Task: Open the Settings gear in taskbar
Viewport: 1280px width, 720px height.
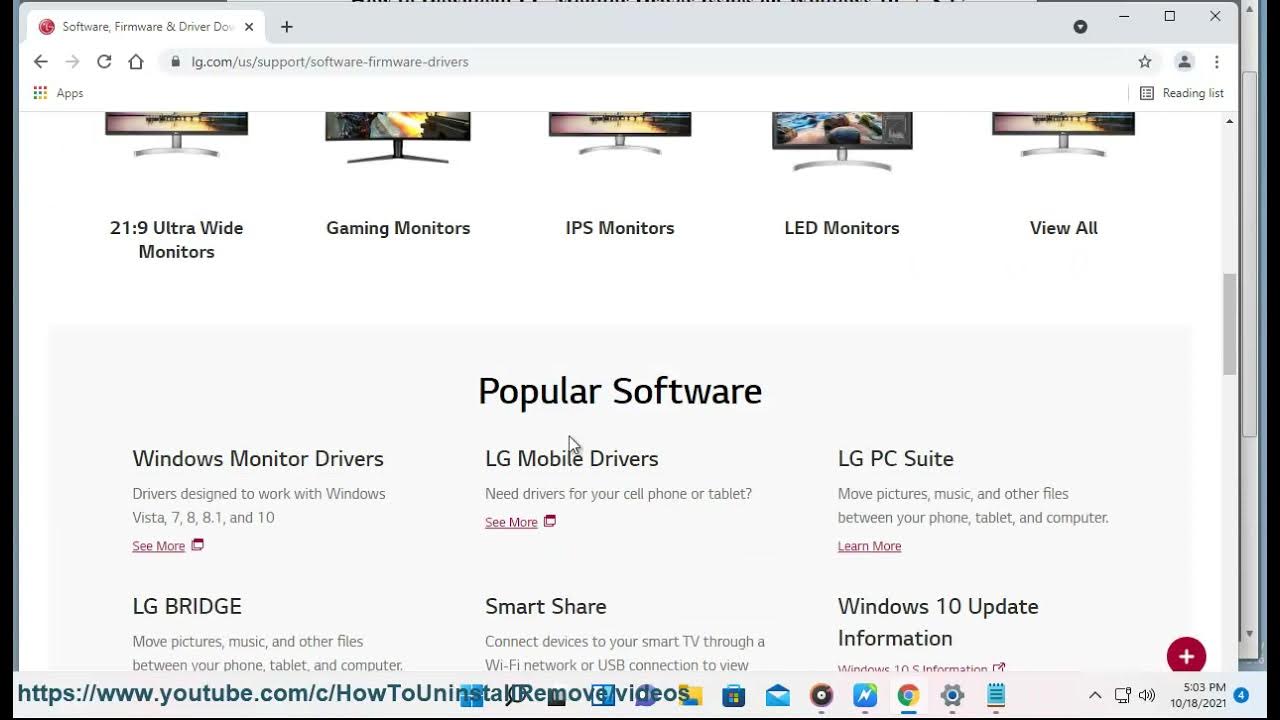Action: (x=952, y=695)
